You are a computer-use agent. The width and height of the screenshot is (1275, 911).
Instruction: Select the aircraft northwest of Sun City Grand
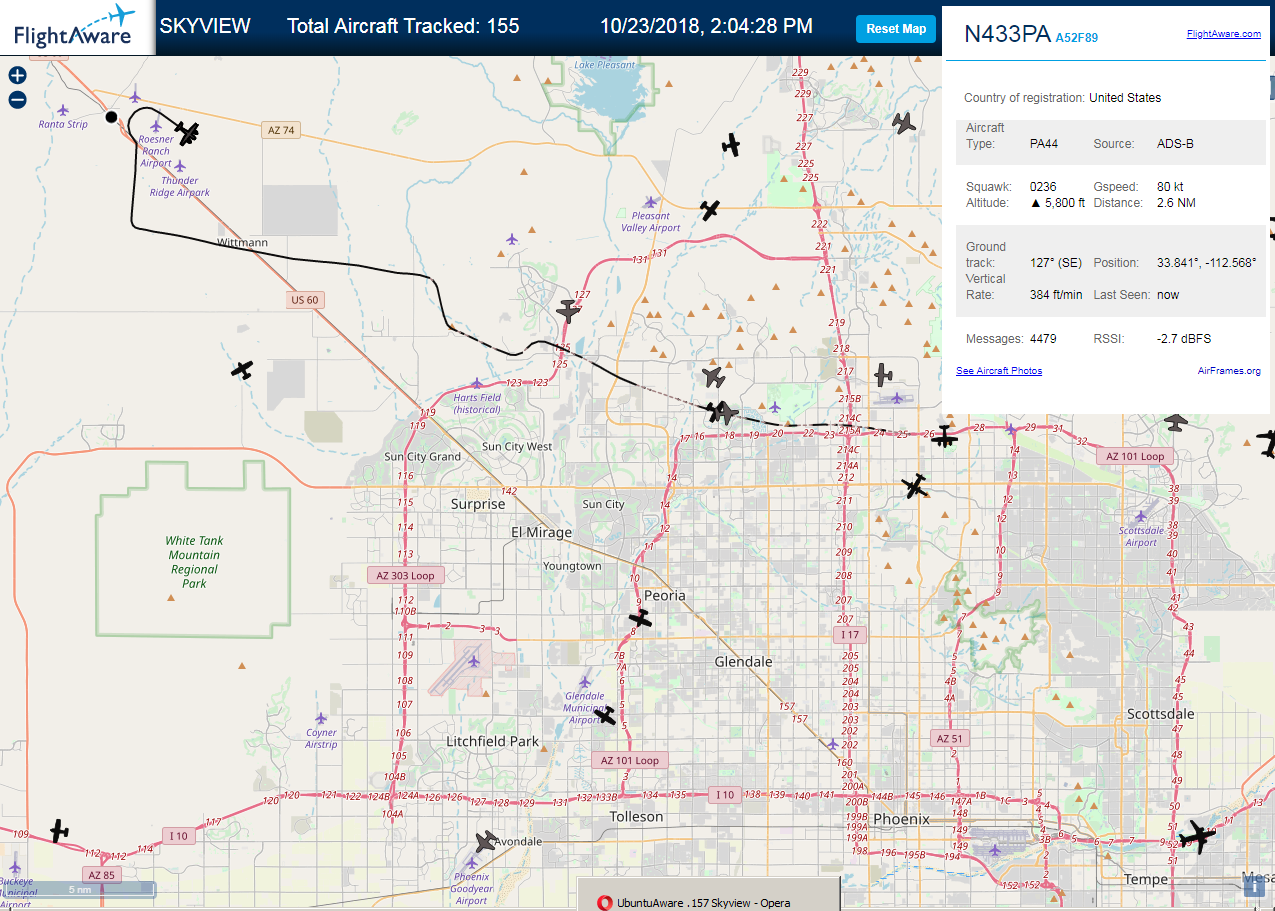coord(242,370)
